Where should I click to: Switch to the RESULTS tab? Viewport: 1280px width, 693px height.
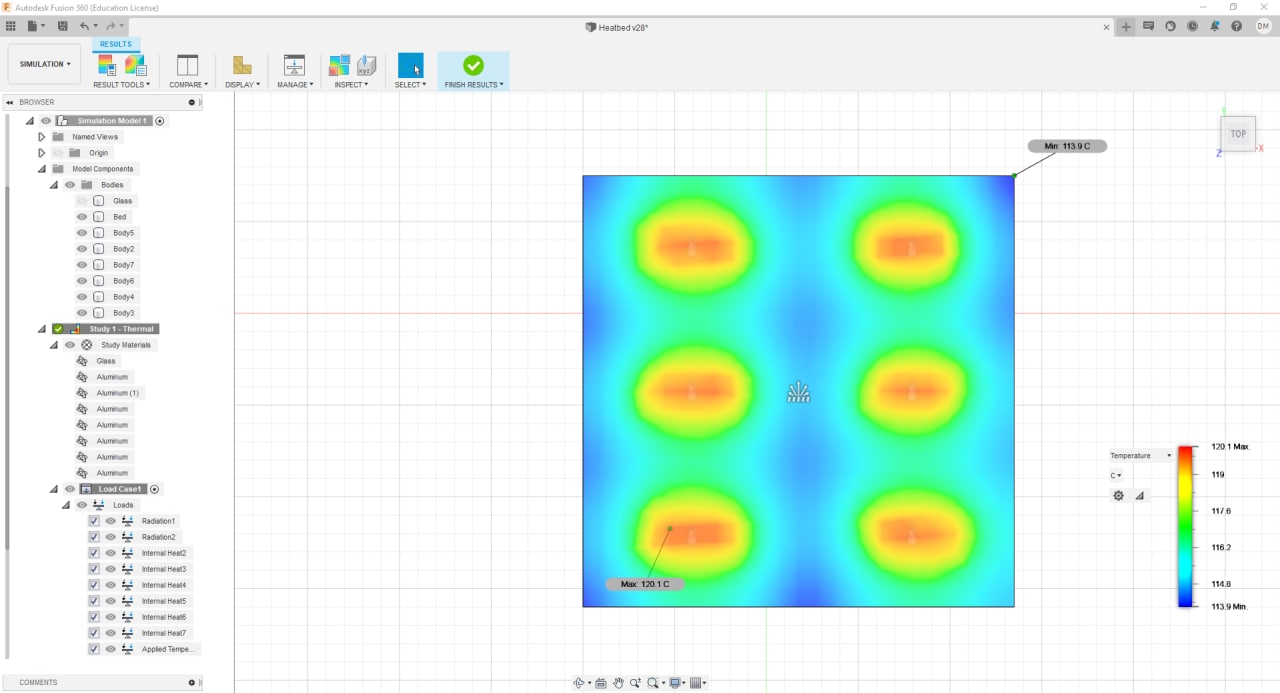pos(115,44)
